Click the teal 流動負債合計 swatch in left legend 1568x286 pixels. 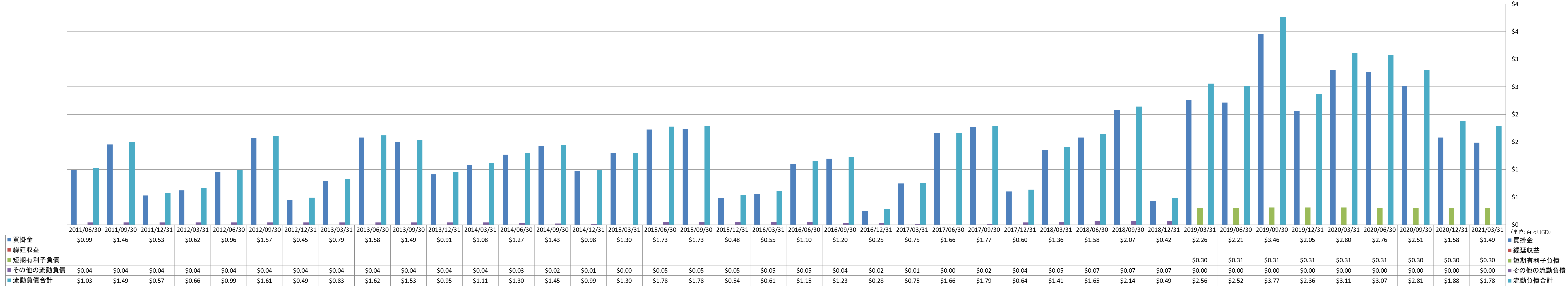9,280
